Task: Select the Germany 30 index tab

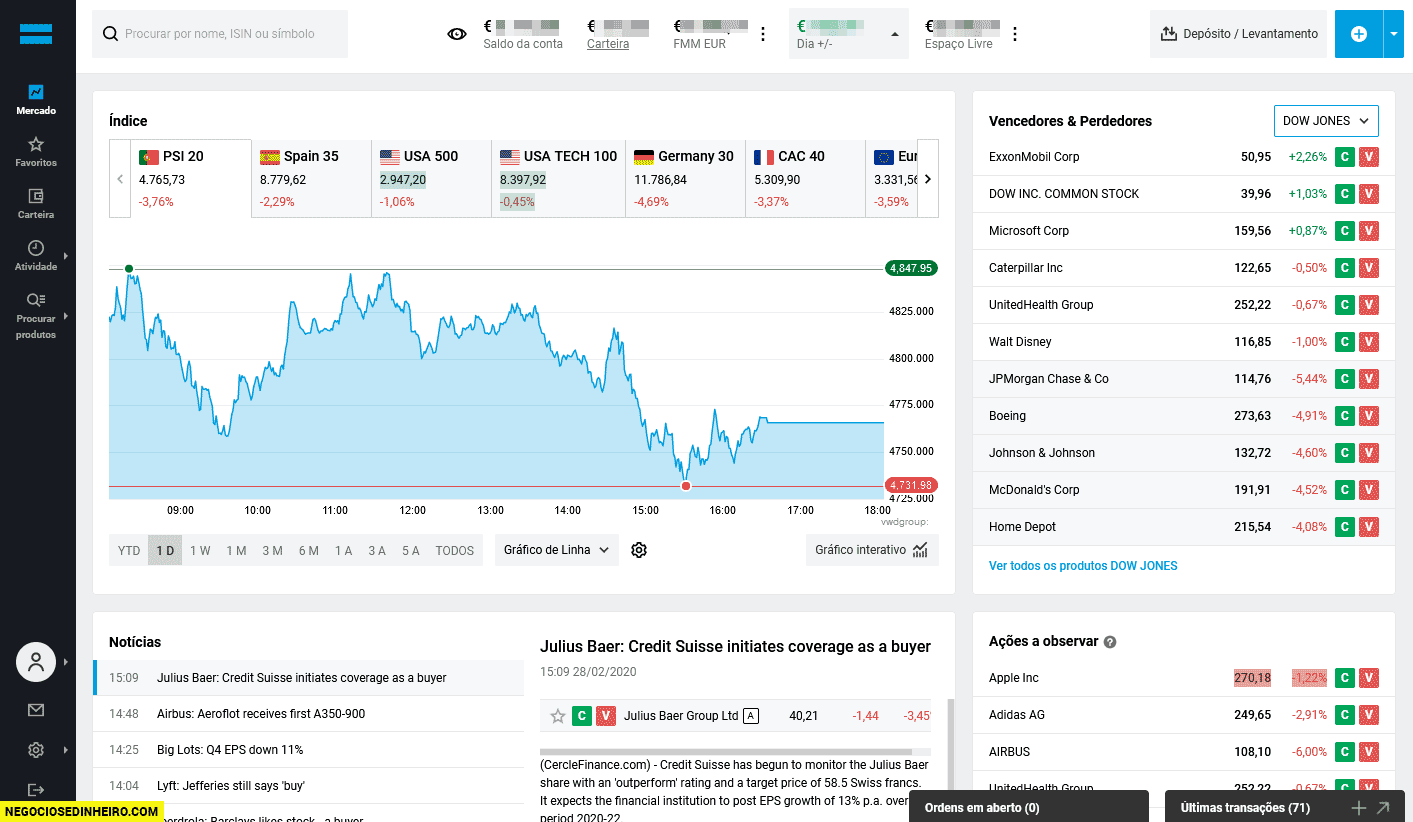Action: pos(686,178)
